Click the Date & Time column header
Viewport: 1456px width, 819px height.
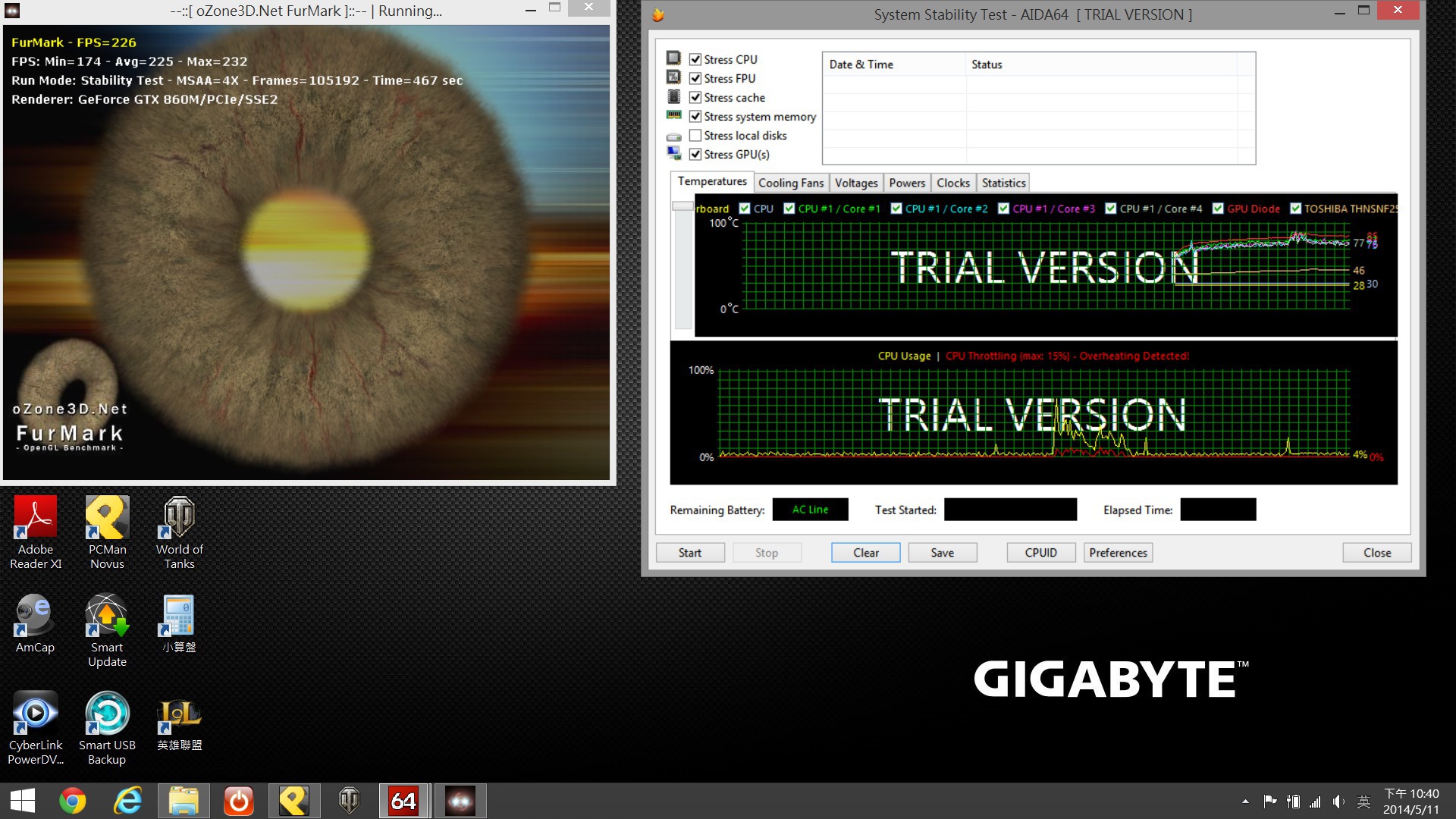click(895, 64)
